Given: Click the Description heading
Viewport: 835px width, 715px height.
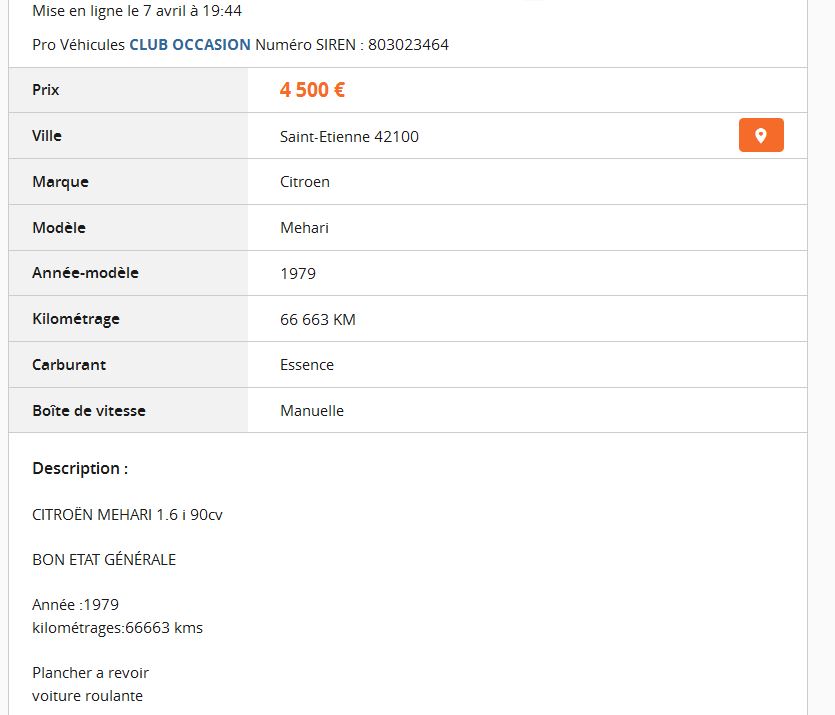Looking at the screenshot, I should pyautogui.click(x=80, y=469).
